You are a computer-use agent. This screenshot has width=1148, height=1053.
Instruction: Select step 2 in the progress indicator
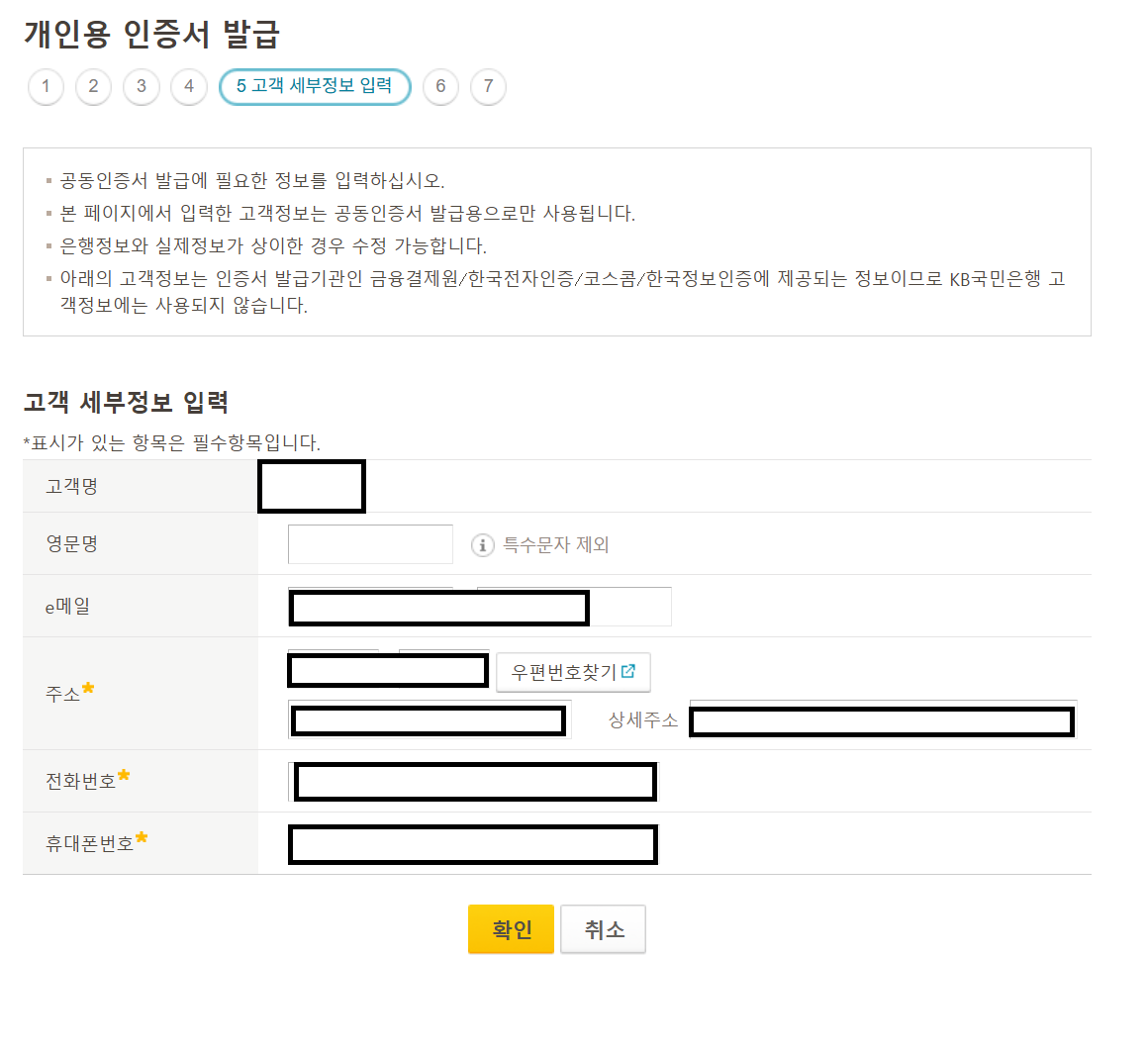tap(93, 87)
